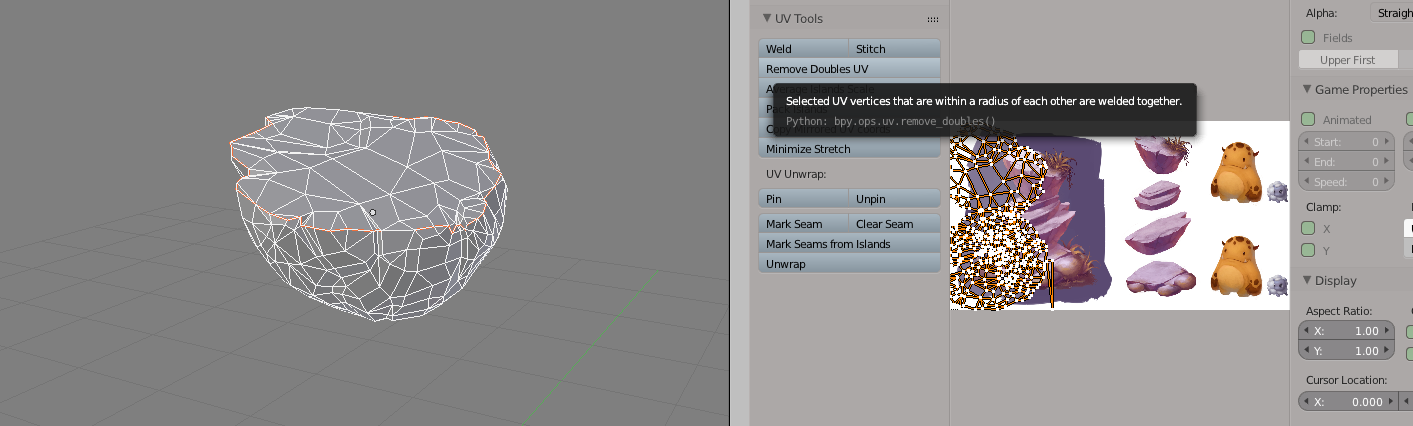The height and width of the screenshot is (426, 1413).
Task: Open the Alpha mode dropdown
Action: coord(1390,13)
